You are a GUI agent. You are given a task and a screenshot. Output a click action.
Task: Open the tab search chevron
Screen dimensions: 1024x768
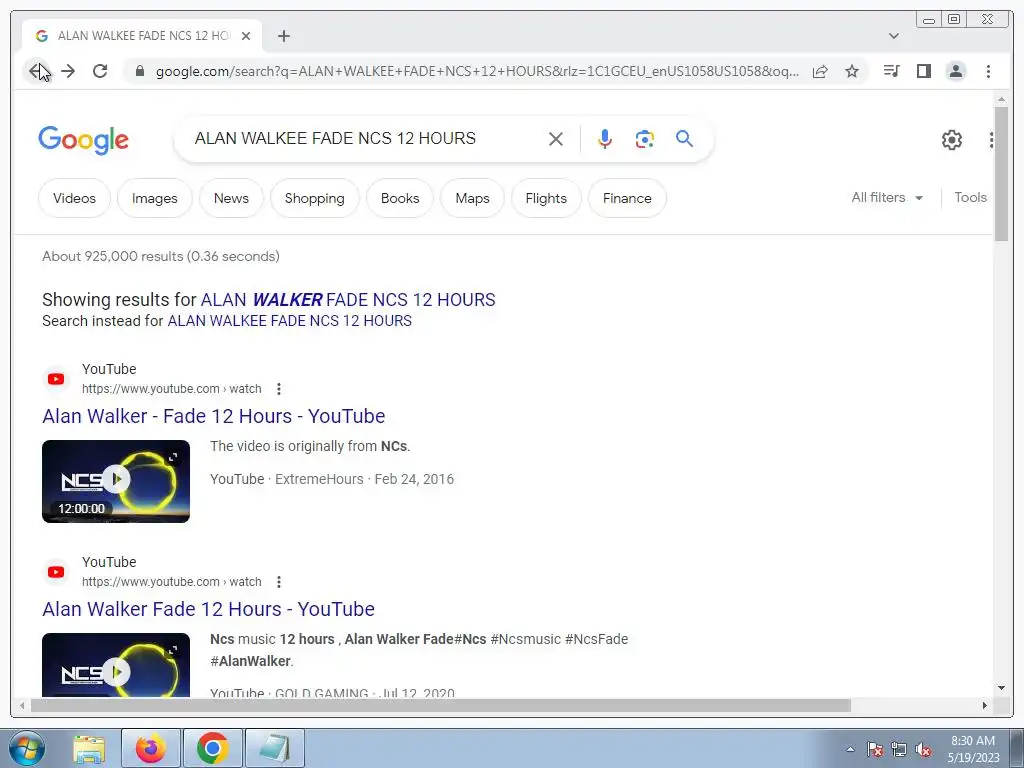(x=893, y=36)
